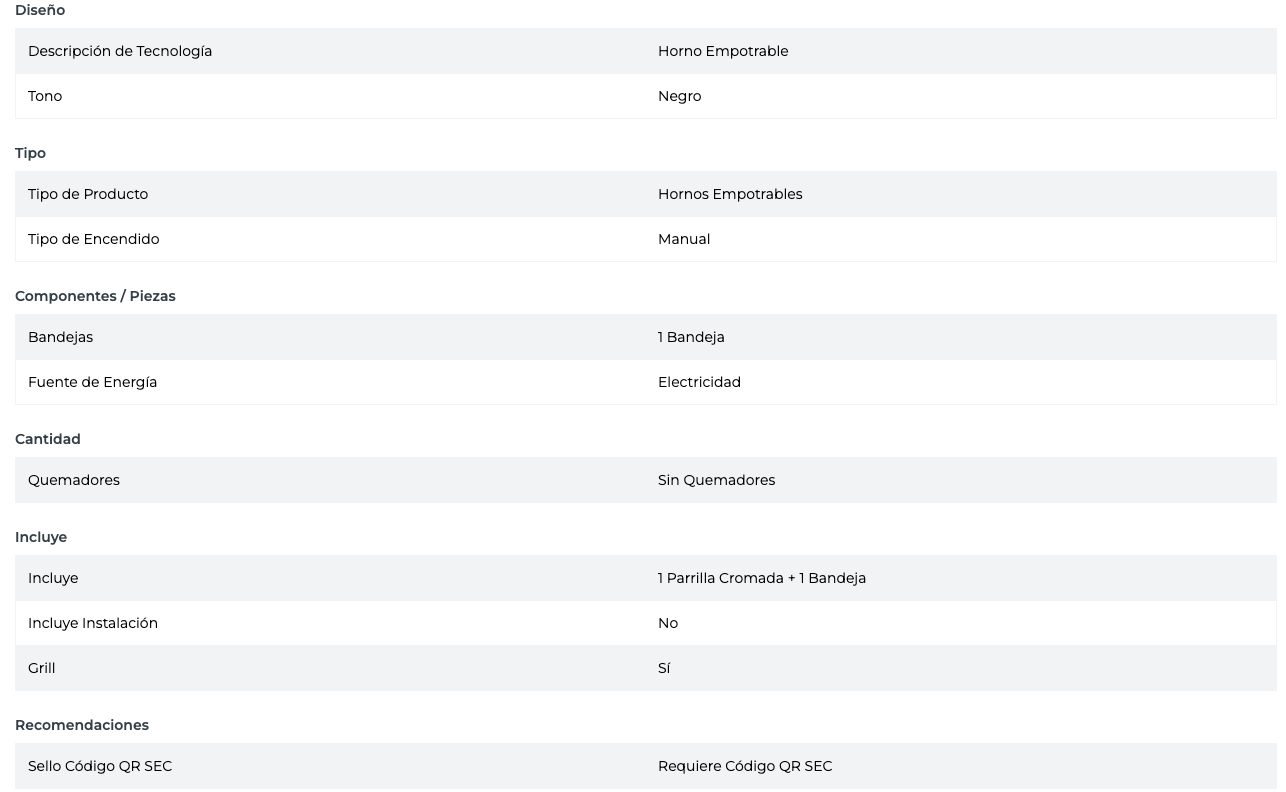
Task: Click the Diseño section heading
Action: [x=40, y=10]
